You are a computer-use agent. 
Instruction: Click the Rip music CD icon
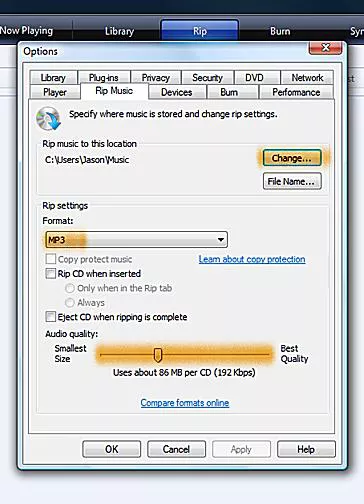click(x=49, y=118)
